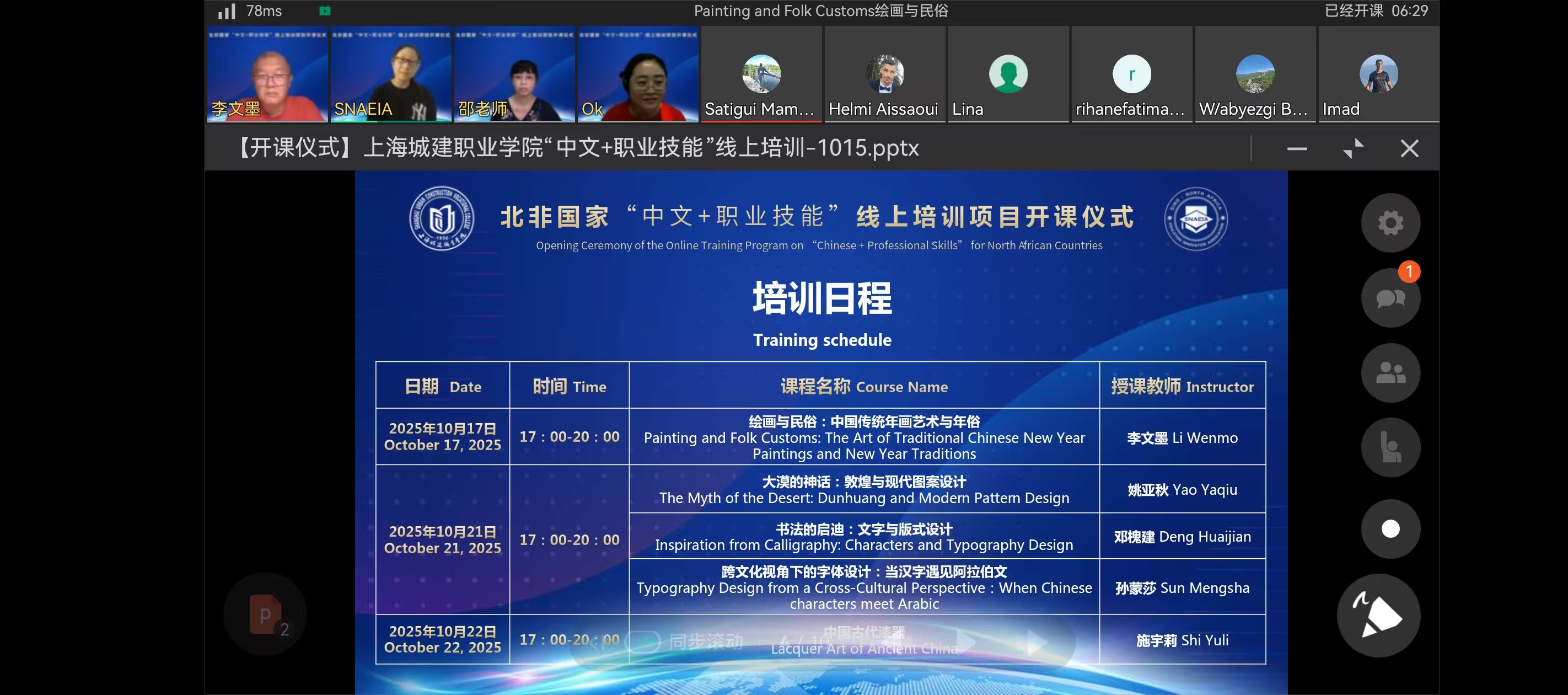Open the PowerPoint file switcher icon

point(265,615)
